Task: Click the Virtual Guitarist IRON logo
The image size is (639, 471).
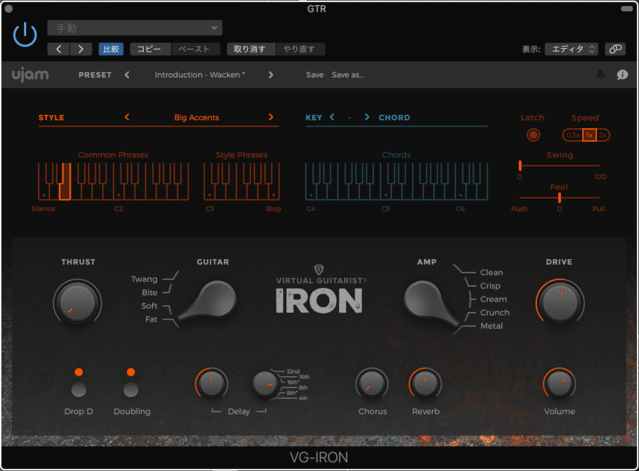Action: pos(319,290)
